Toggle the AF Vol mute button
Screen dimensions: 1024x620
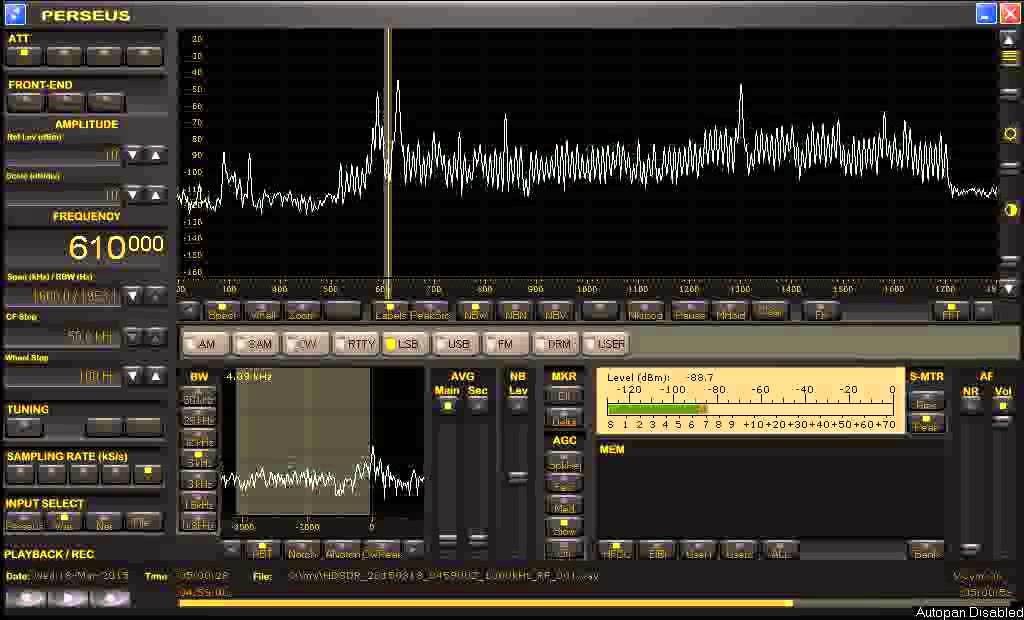(x=1002, y=406)
